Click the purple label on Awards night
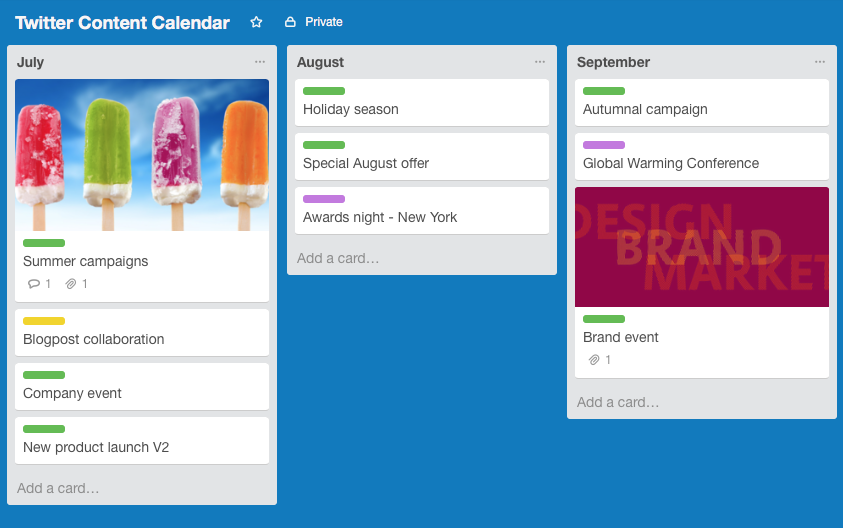Screen dimensions: 843x528 point(324,199)
